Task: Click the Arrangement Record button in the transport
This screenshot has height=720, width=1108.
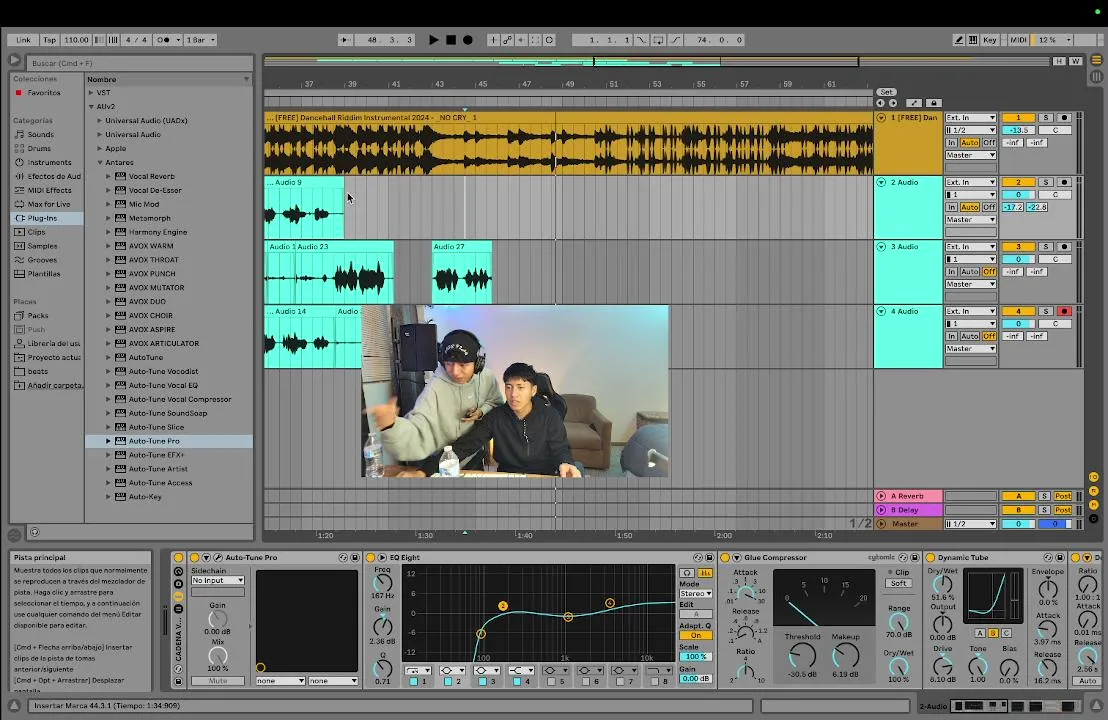Action: coord(468,40)
